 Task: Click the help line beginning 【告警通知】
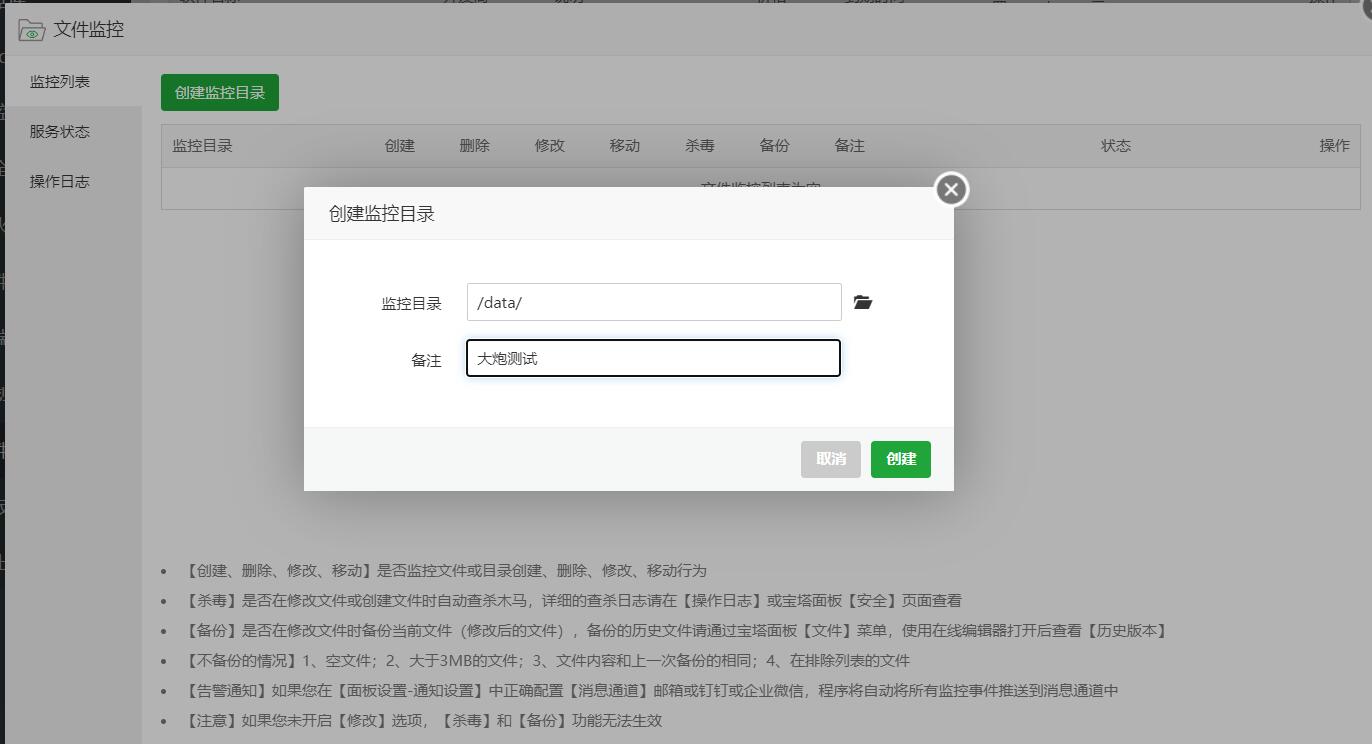651,690
